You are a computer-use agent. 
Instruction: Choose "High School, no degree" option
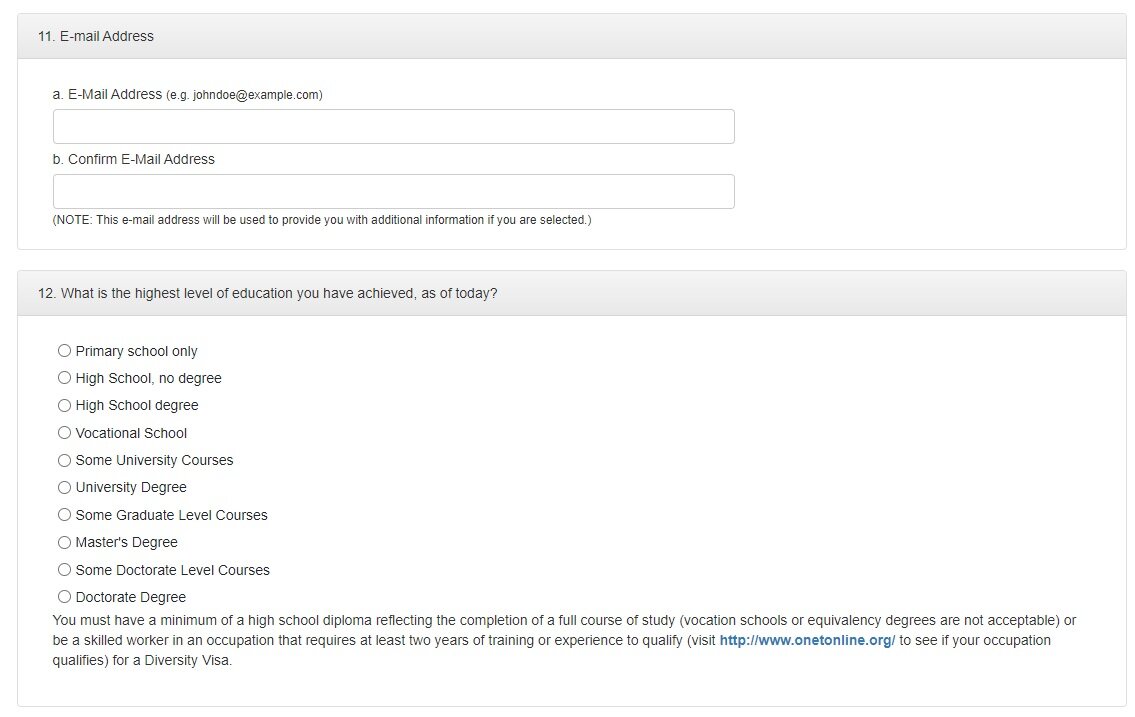click(x=65, y=378)
